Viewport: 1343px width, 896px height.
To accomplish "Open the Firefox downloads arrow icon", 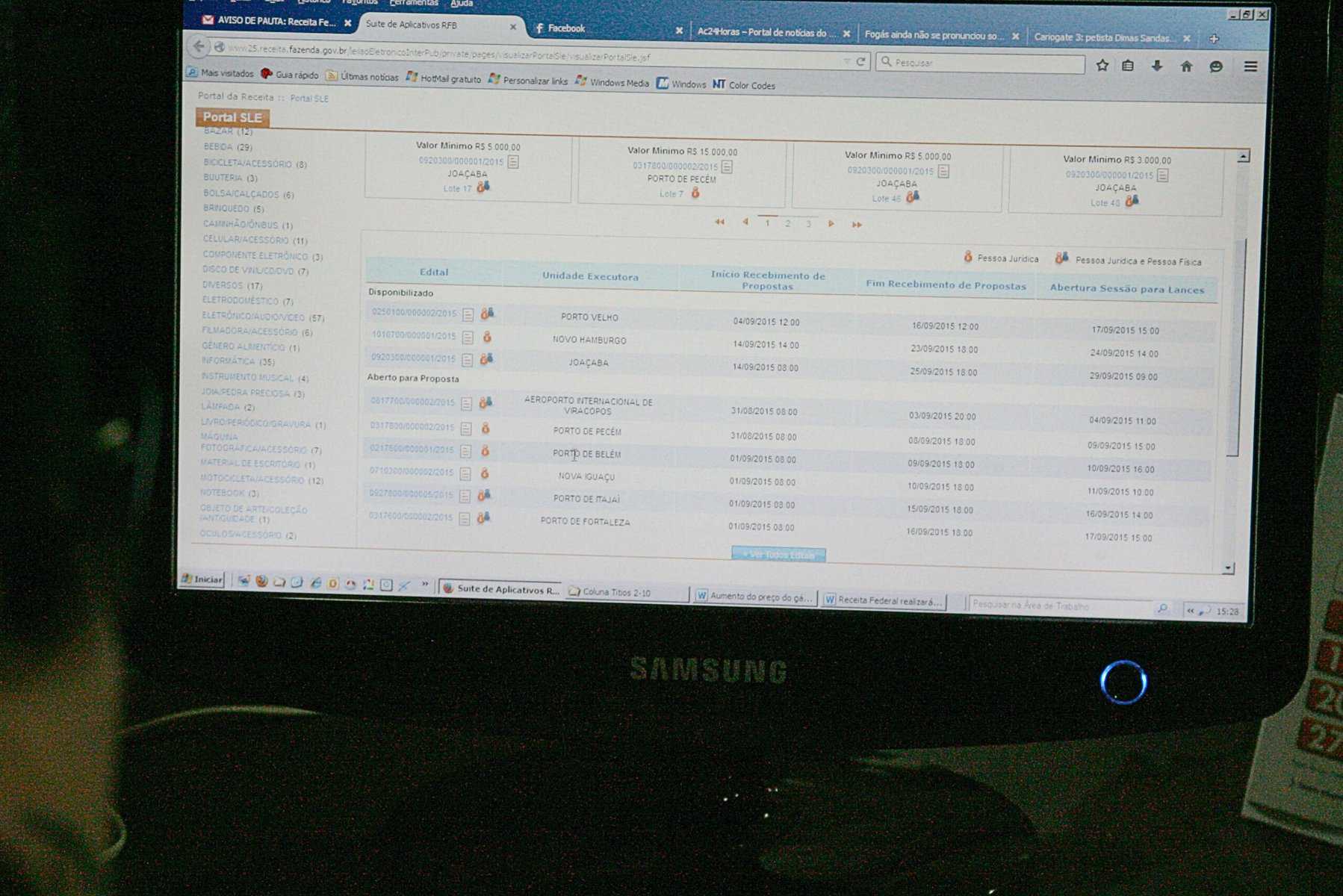I will 1156,66.
